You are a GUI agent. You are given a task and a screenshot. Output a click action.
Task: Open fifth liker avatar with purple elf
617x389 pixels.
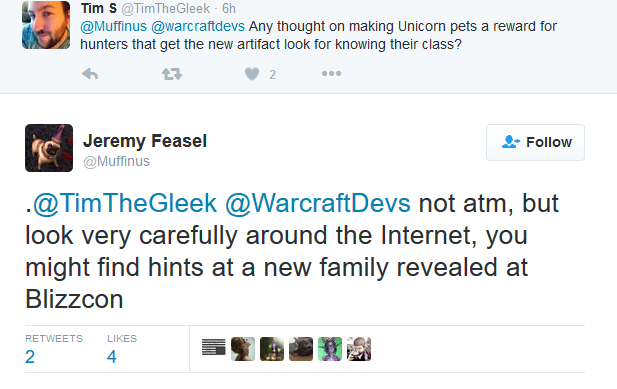pyautogui.click(x=330, y=349)
